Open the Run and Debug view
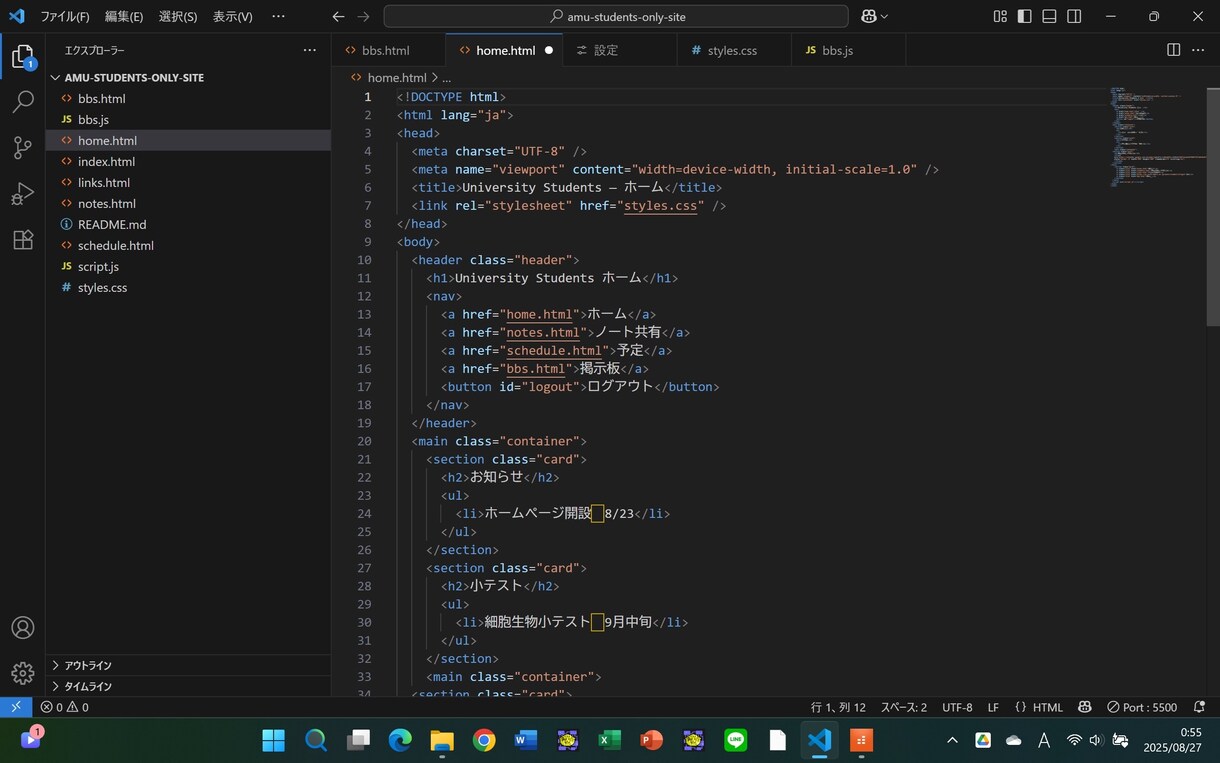This screenshot has width=1220, height=763. (23, 194)
